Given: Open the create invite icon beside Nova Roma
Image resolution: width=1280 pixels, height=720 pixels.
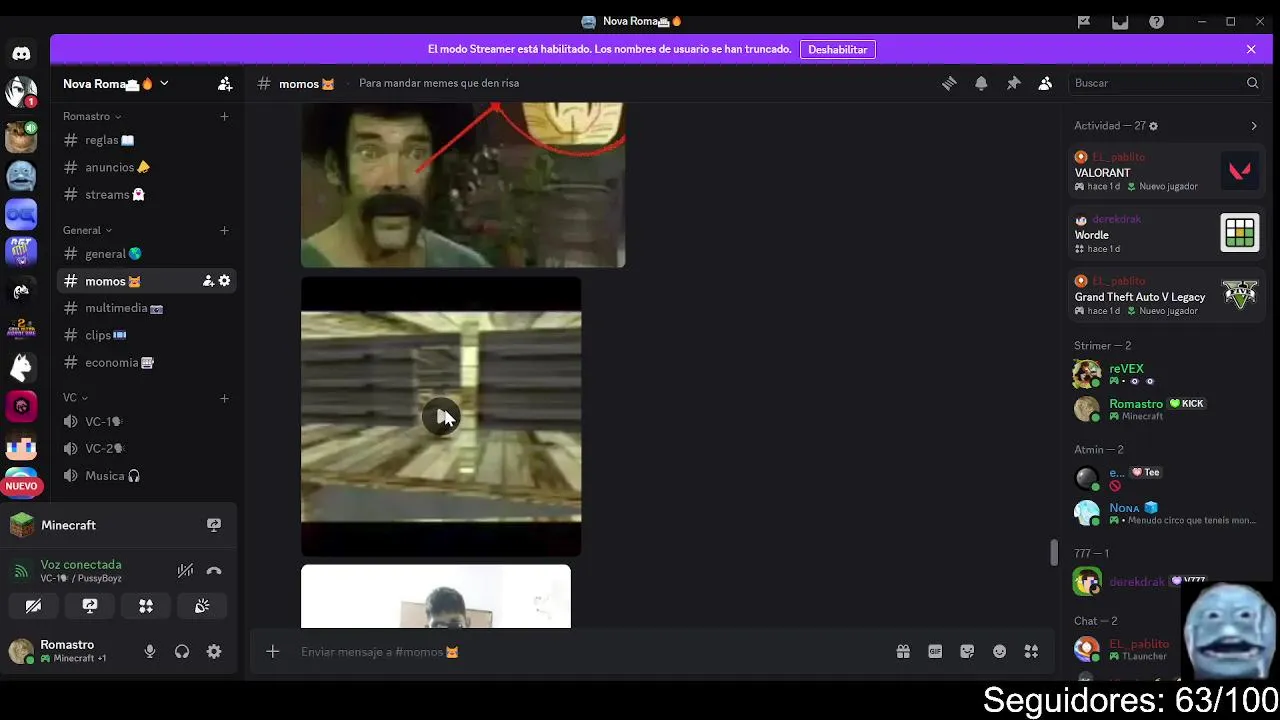Looking at the screenshot, I should click(x=225, y=84).
